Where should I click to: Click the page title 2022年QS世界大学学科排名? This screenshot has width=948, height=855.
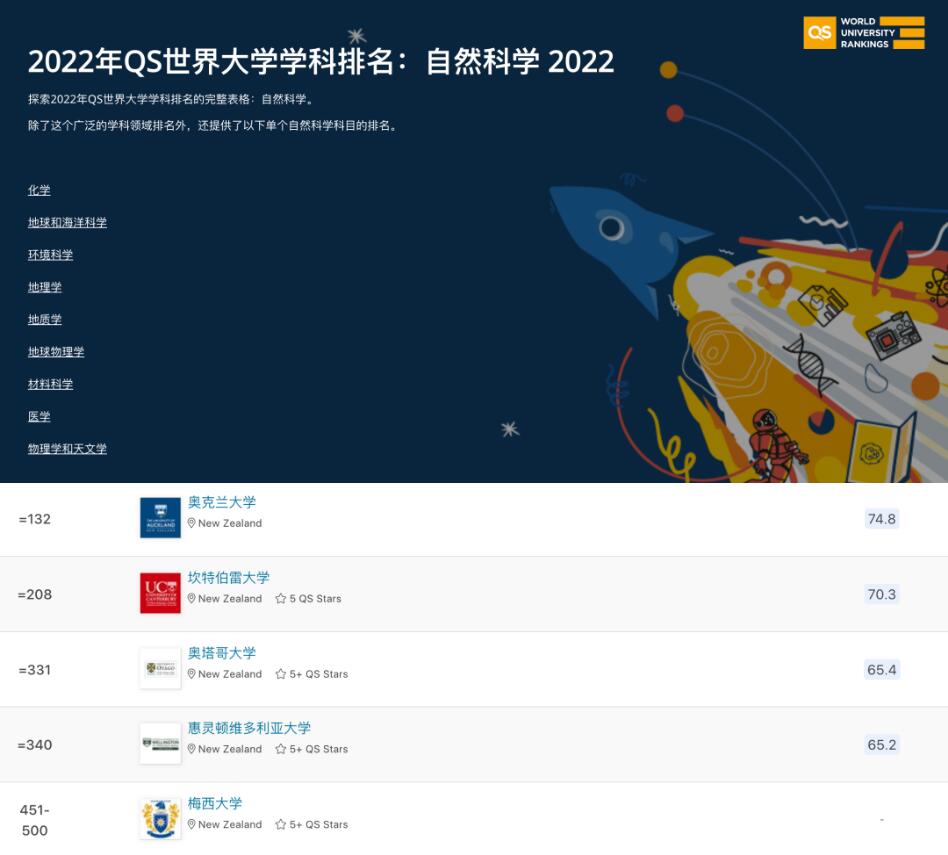(x=320, y=62)
